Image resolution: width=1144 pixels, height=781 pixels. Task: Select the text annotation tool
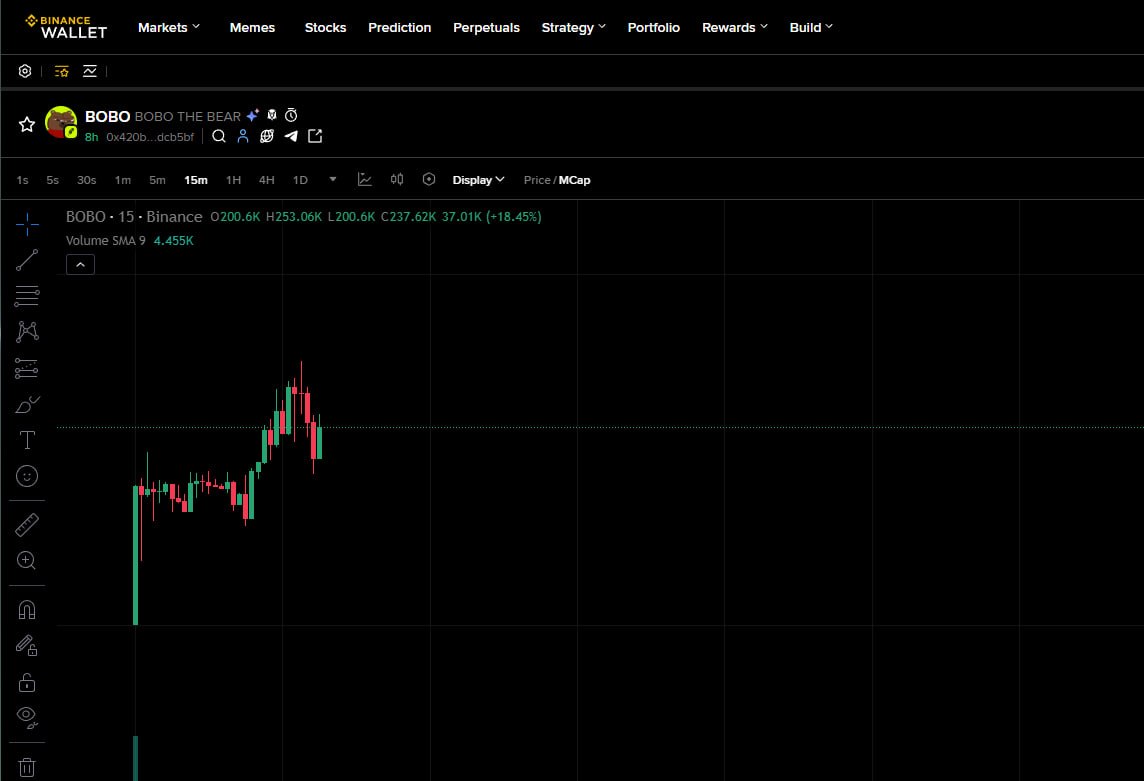(x=27, y=440)
